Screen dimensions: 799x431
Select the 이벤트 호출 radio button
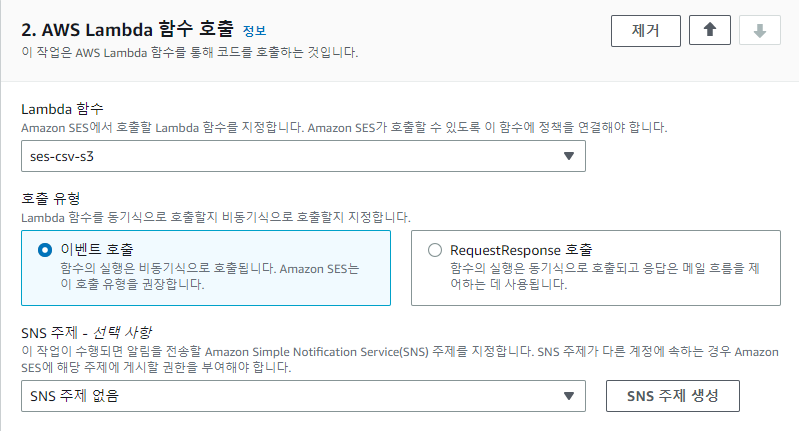click(45, 250)
